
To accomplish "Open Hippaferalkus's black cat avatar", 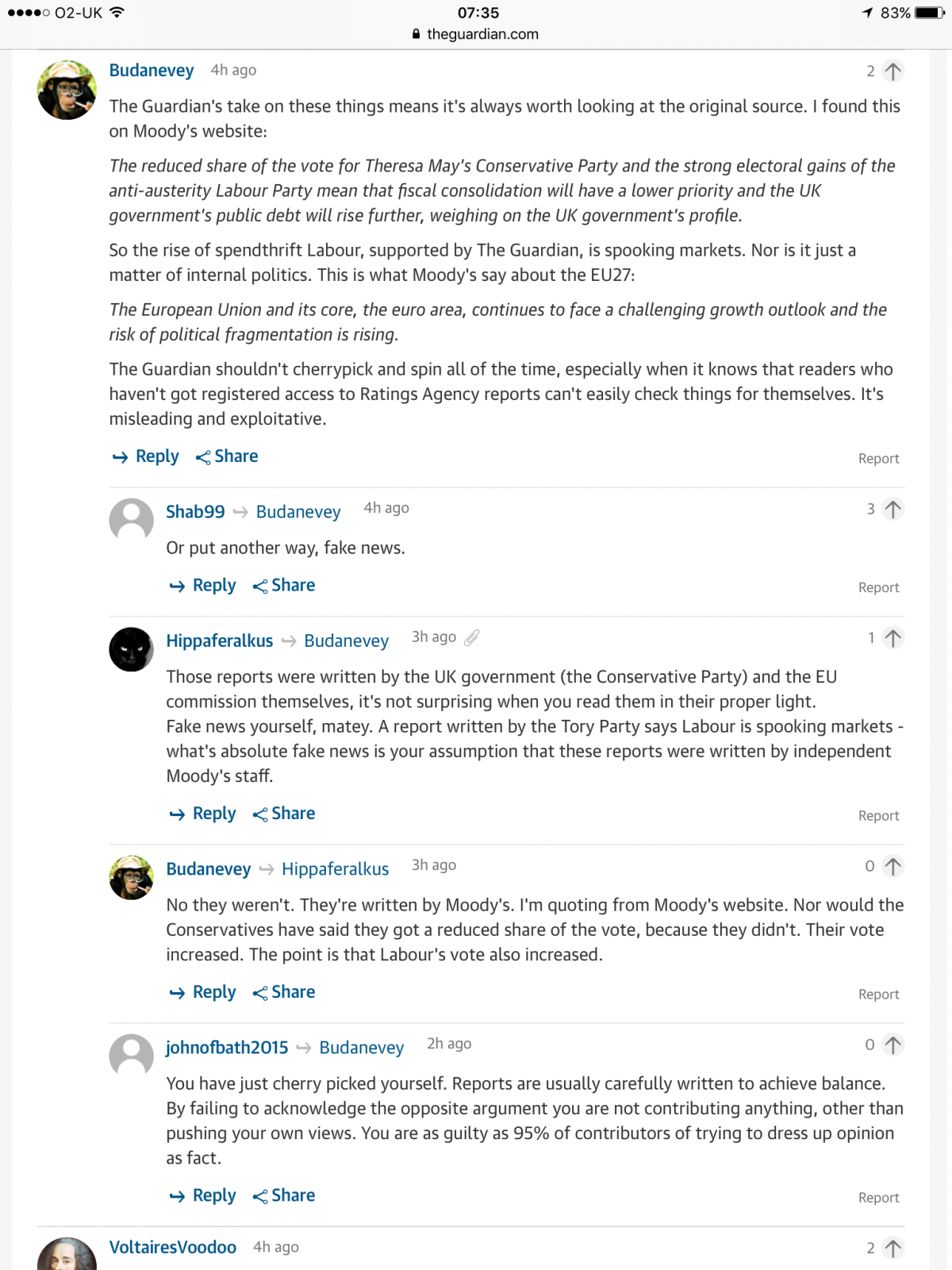I will tap(131, 649).
